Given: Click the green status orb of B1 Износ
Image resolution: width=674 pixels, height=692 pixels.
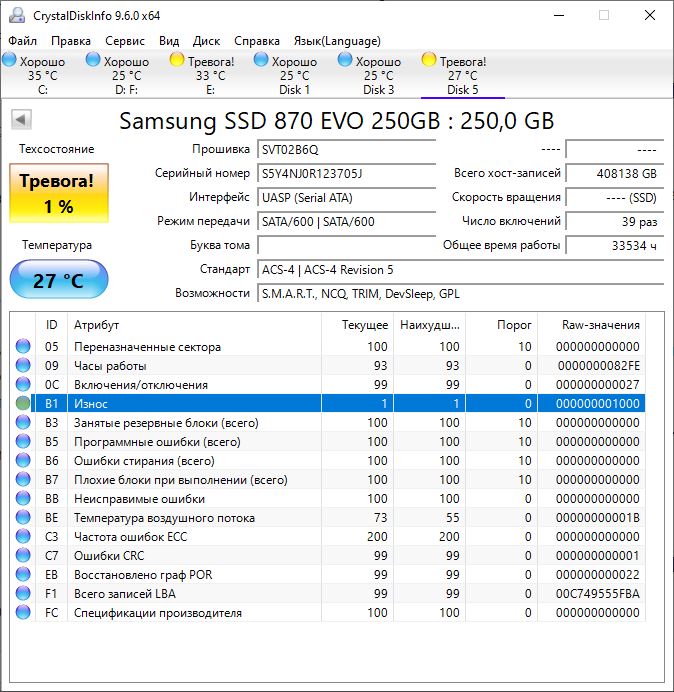Looking at the screenshot, I should 23,403.
